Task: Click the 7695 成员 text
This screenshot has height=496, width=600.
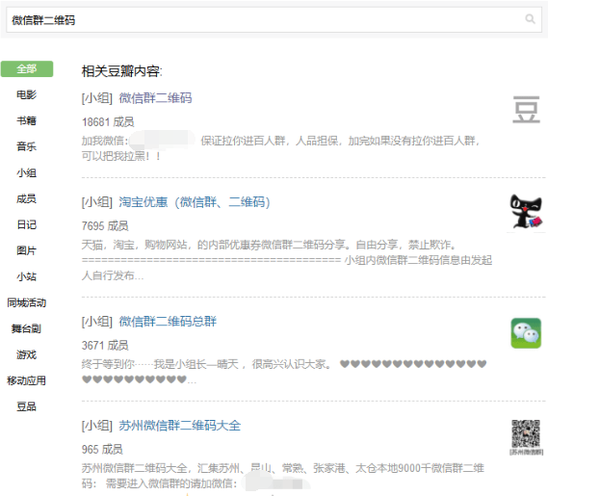Action: pos(105,226)
